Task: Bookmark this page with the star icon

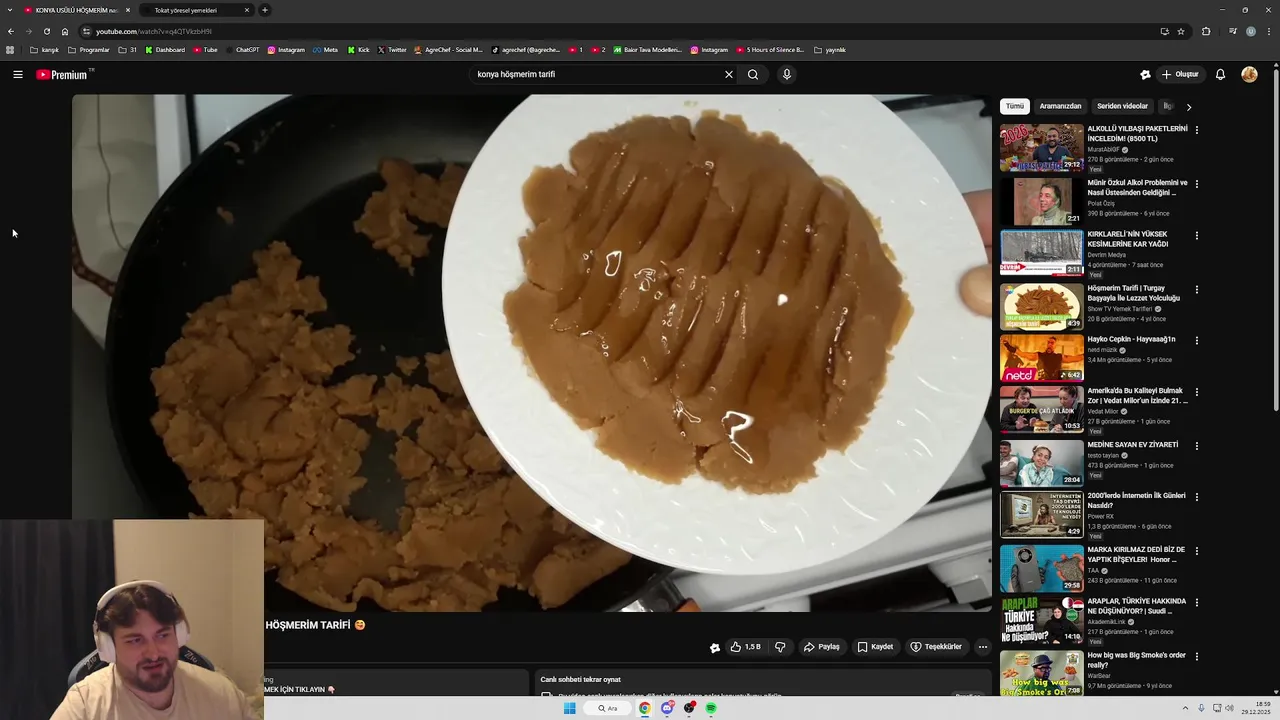Action: pos(1181,31)
